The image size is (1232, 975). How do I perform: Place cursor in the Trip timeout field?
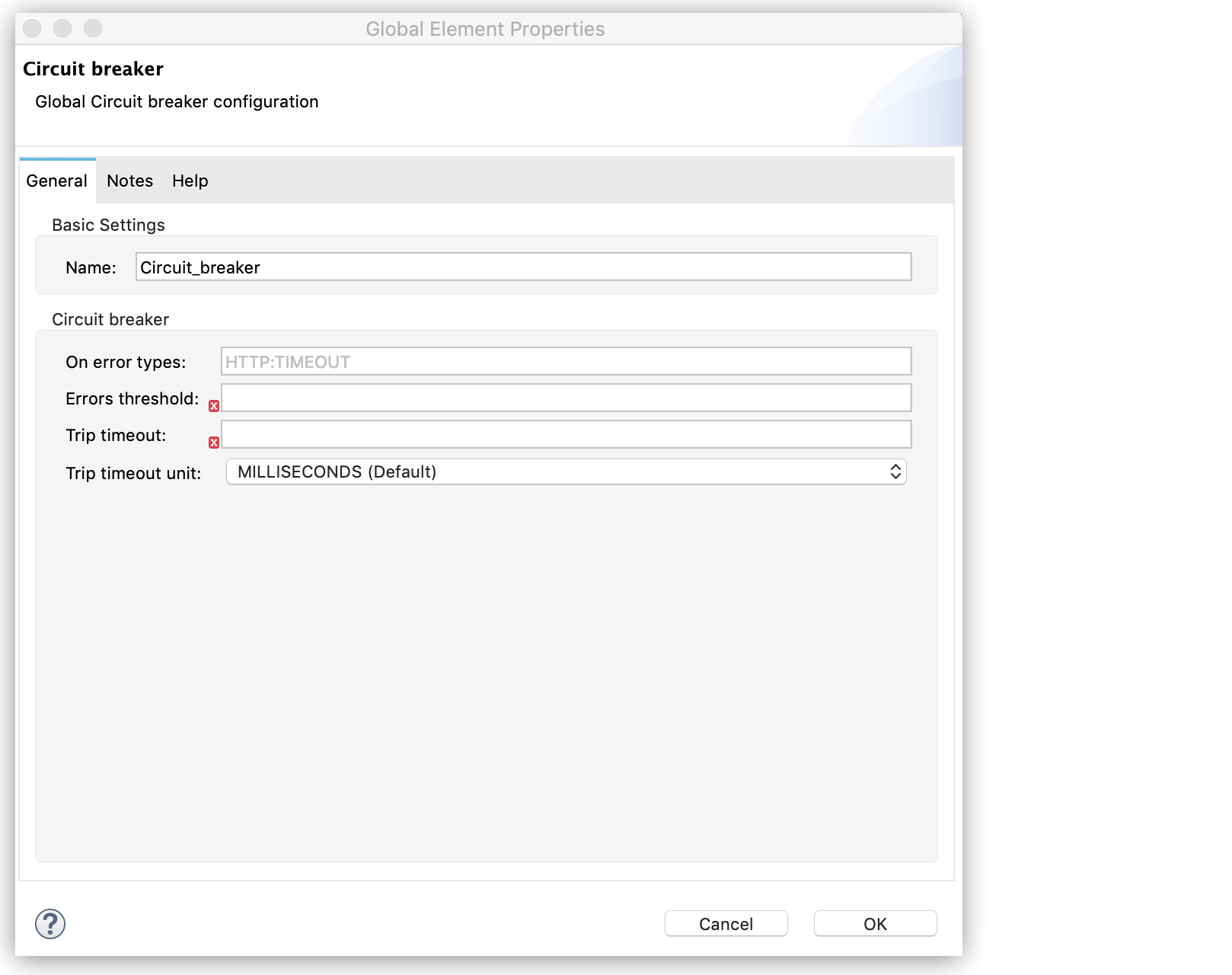(x=566, y=435)
